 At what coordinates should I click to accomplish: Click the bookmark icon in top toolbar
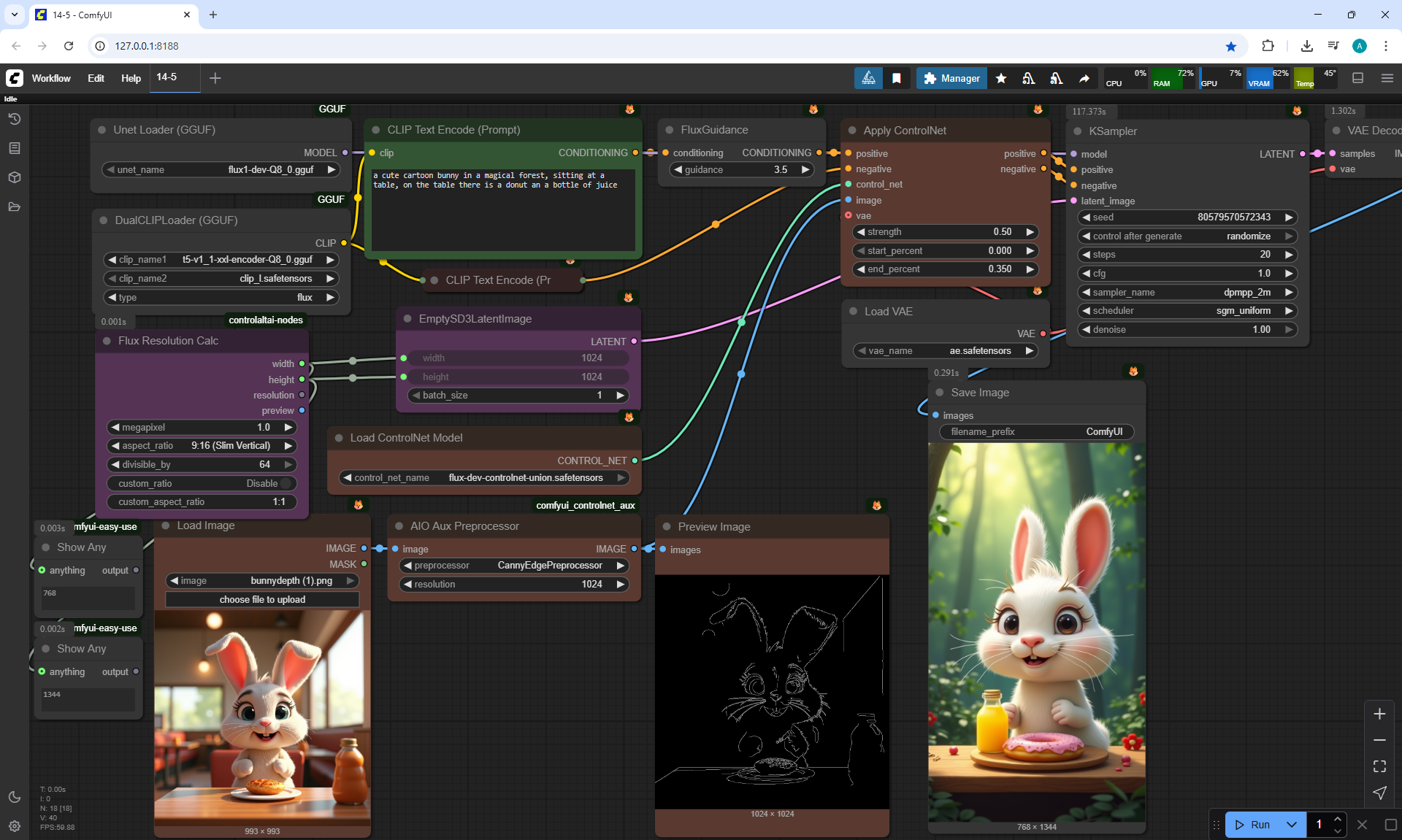coord(896,78)
